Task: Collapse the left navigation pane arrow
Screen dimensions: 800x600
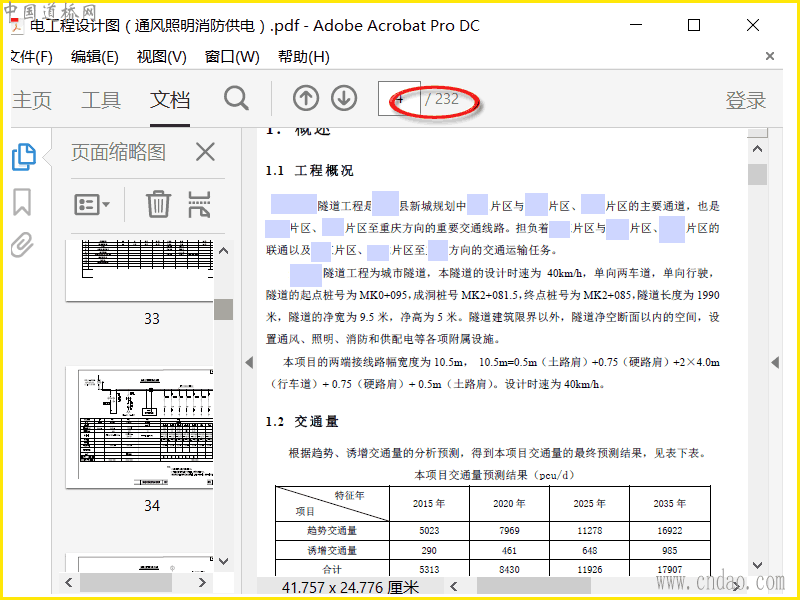Action: [x=249, y=363]
